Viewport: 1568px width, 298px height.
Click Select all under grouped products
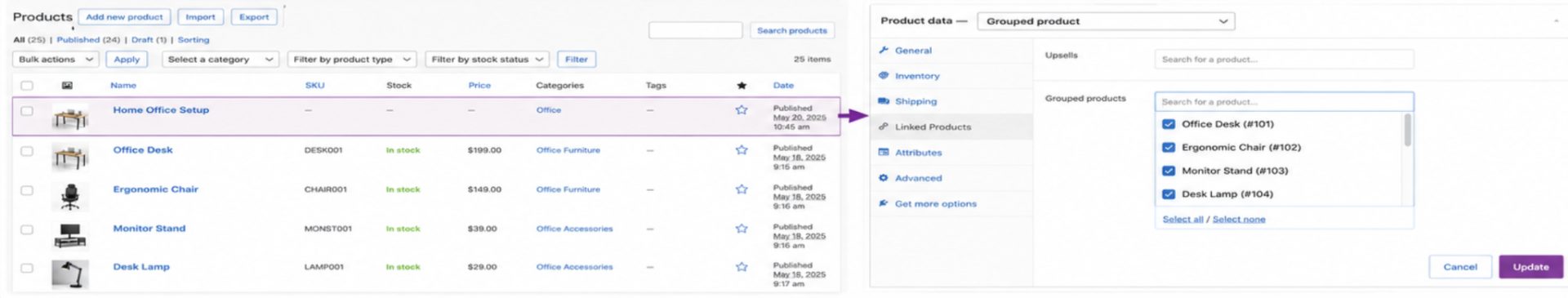click(1183, 219)
